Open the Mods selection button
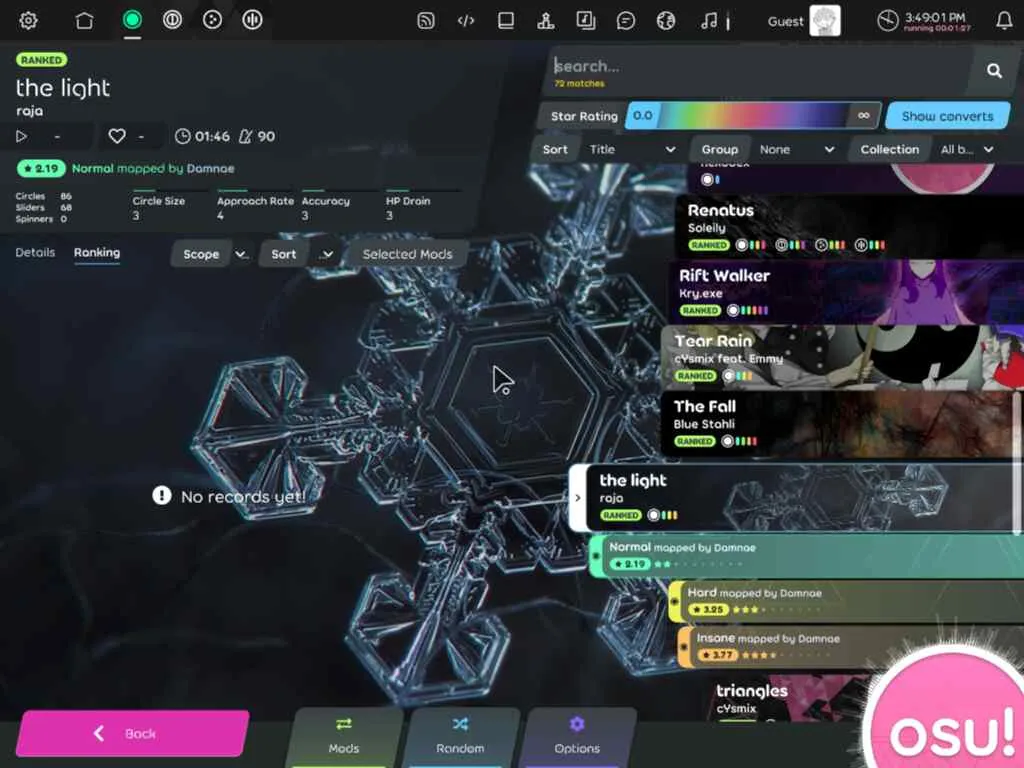Viewport: 1024px width, 768px height. pos(344,737)
